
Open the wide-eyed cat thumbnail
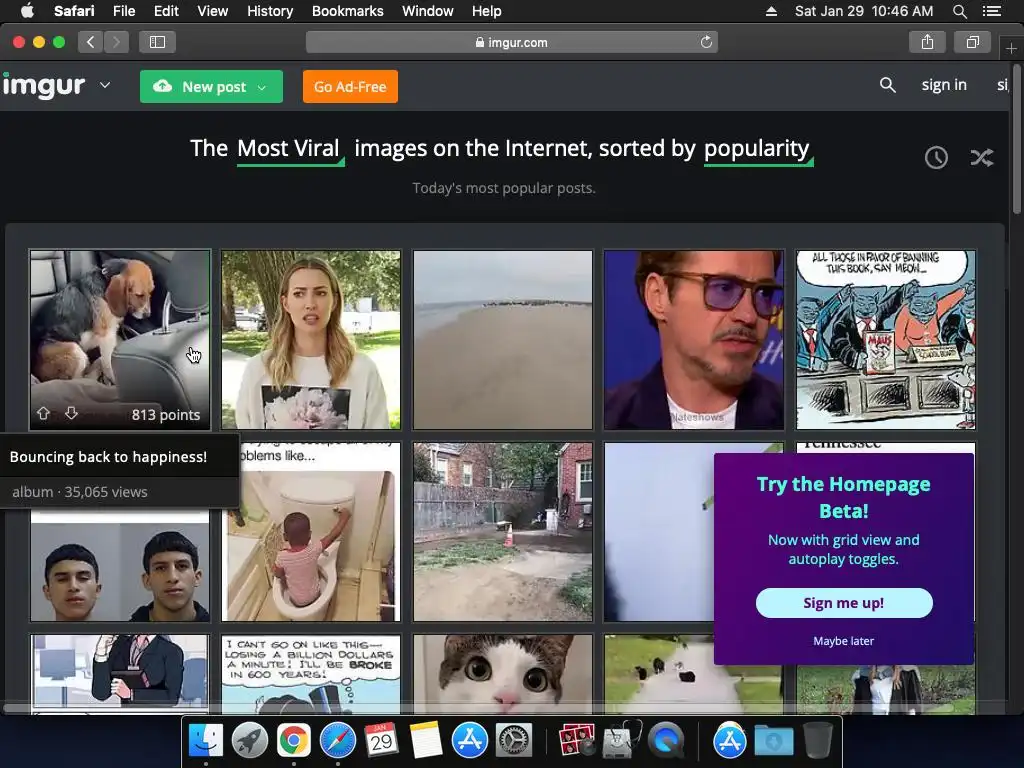(503, 673)
